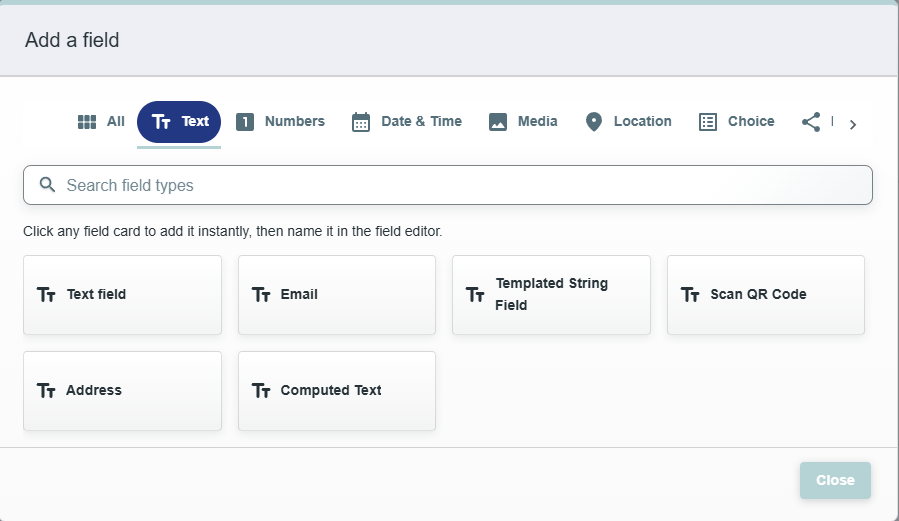Focus the Search field types input
The image size is (899, 521).
tap(448, 185)
